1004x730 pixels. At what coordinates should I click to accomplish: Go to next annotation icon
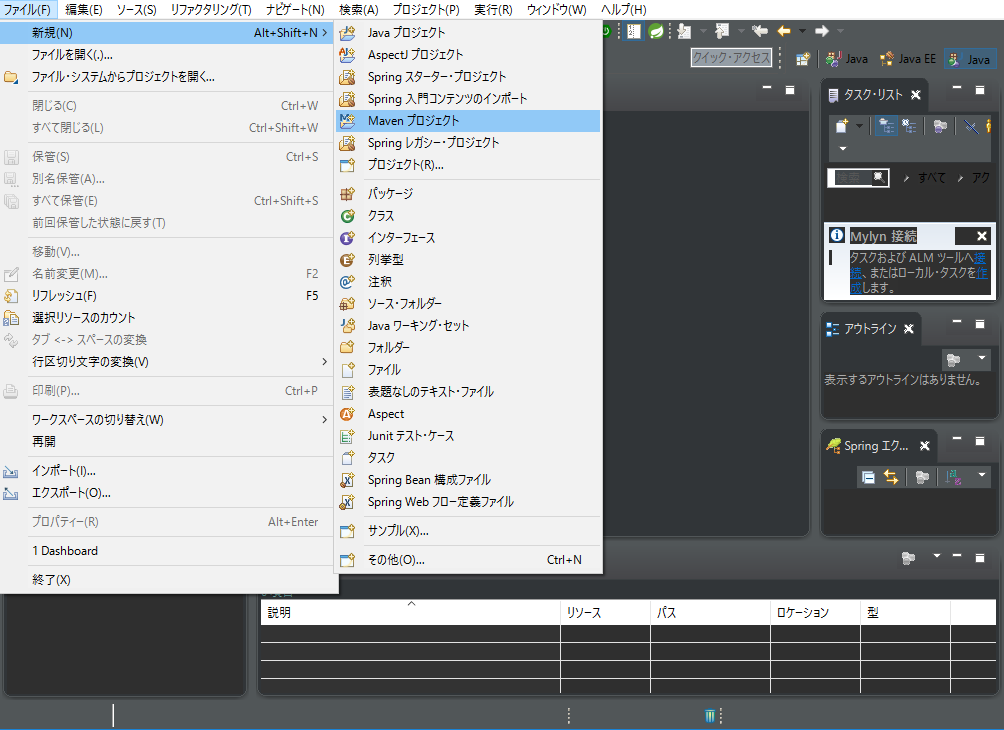[684, 31]
